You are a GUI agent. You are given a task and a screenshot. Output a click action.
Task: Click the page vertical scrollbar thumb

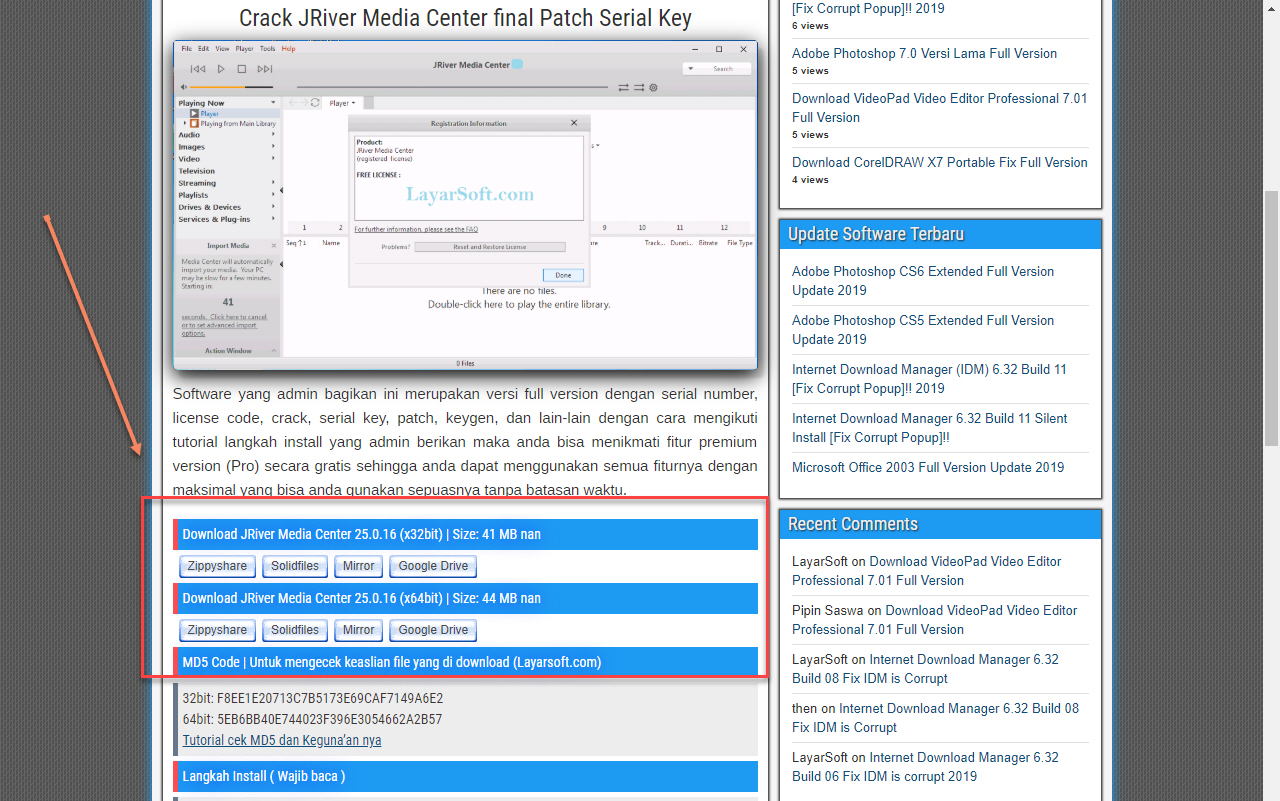click(x=1271, y=318)
